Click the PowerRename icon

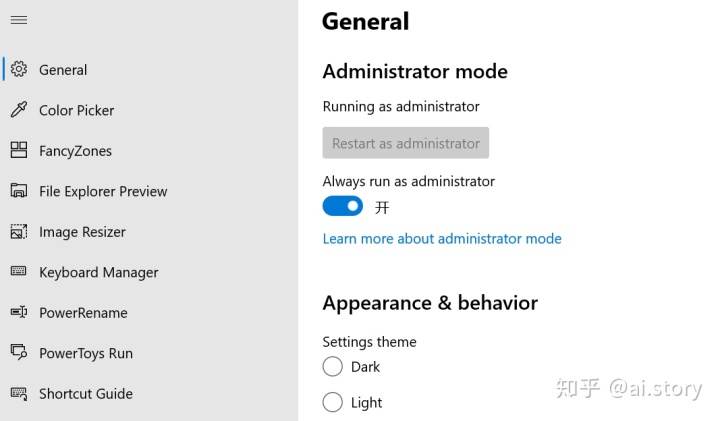click(x=19, y=312)
